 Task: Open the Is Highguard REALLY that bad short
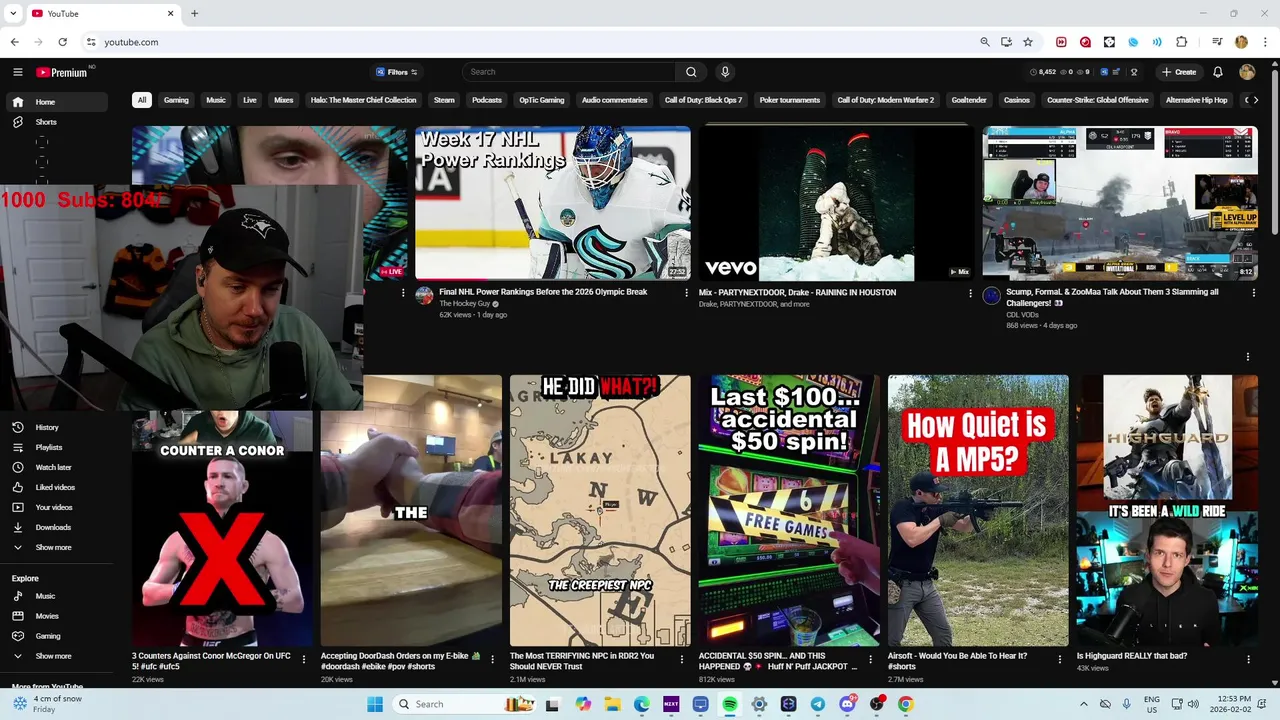pyautogui.click(x=1167, y=511)
